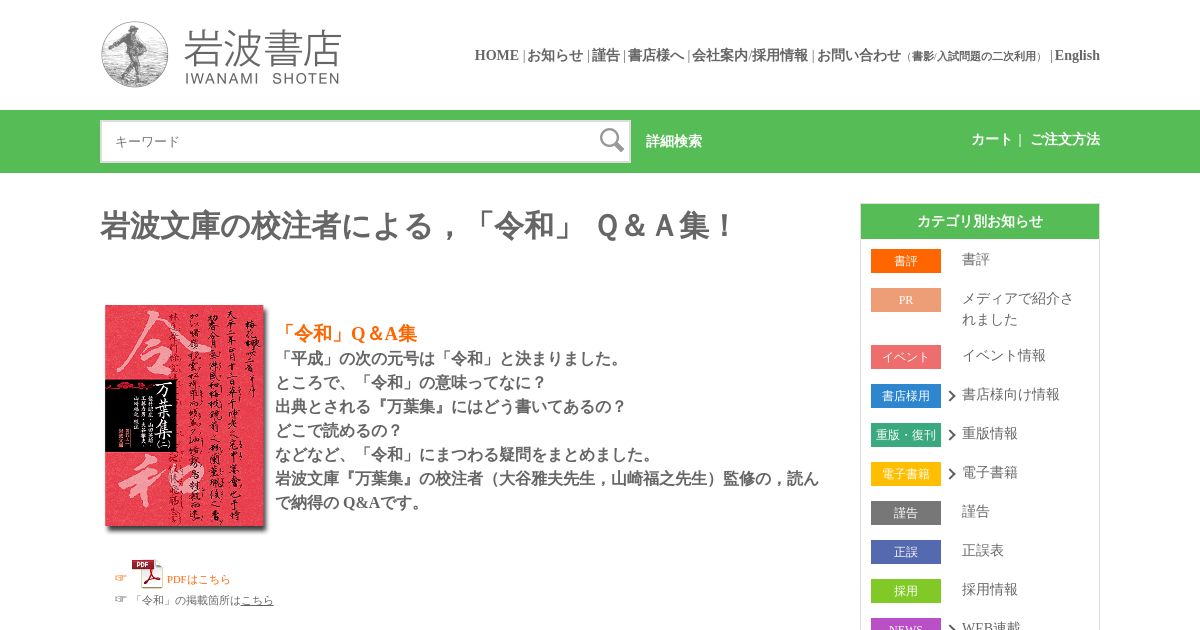Screen dimensions: 1200x630
Task: Click the blue 正誤 badge
Action: [x=906, y=552]
